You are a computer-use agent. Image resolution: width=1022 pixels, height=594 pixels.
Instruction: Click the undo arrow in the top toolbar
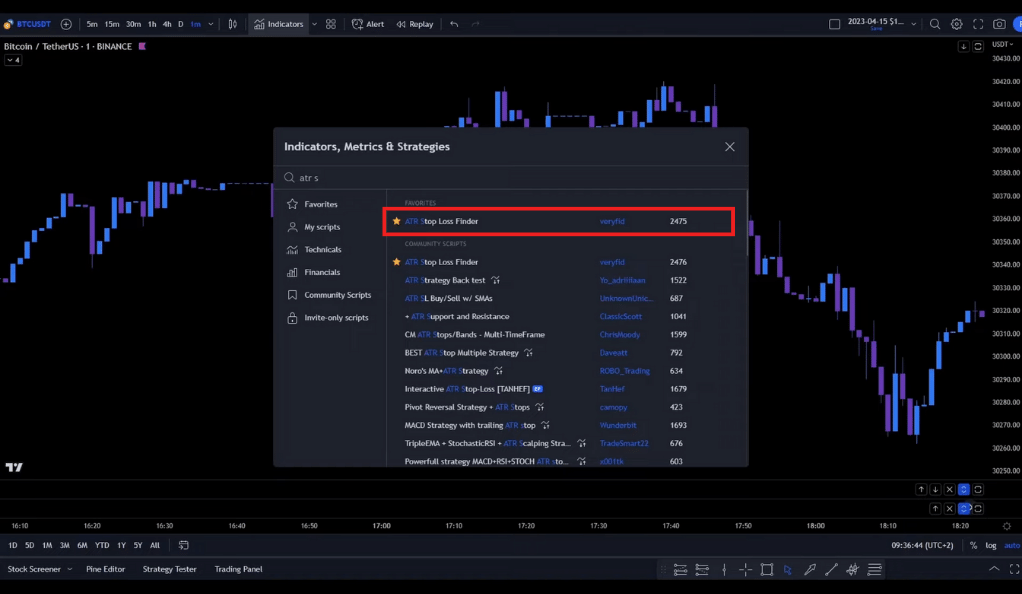pyautogui.click(x=454, y=24)
